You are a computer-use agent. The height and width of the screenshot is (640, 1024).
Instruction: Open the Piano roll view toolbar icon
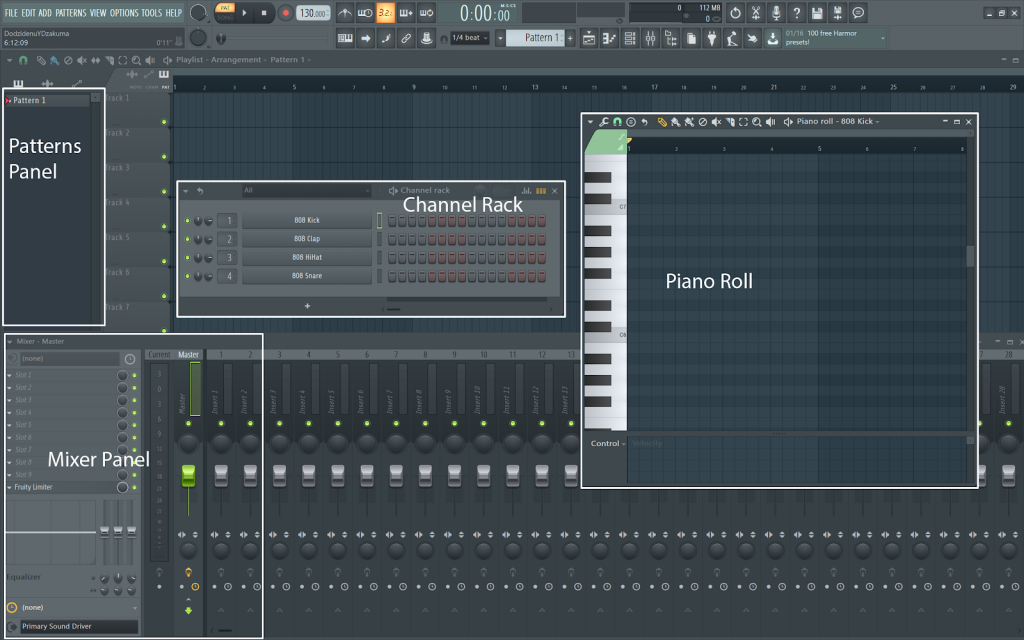click(x=609, y=39)
